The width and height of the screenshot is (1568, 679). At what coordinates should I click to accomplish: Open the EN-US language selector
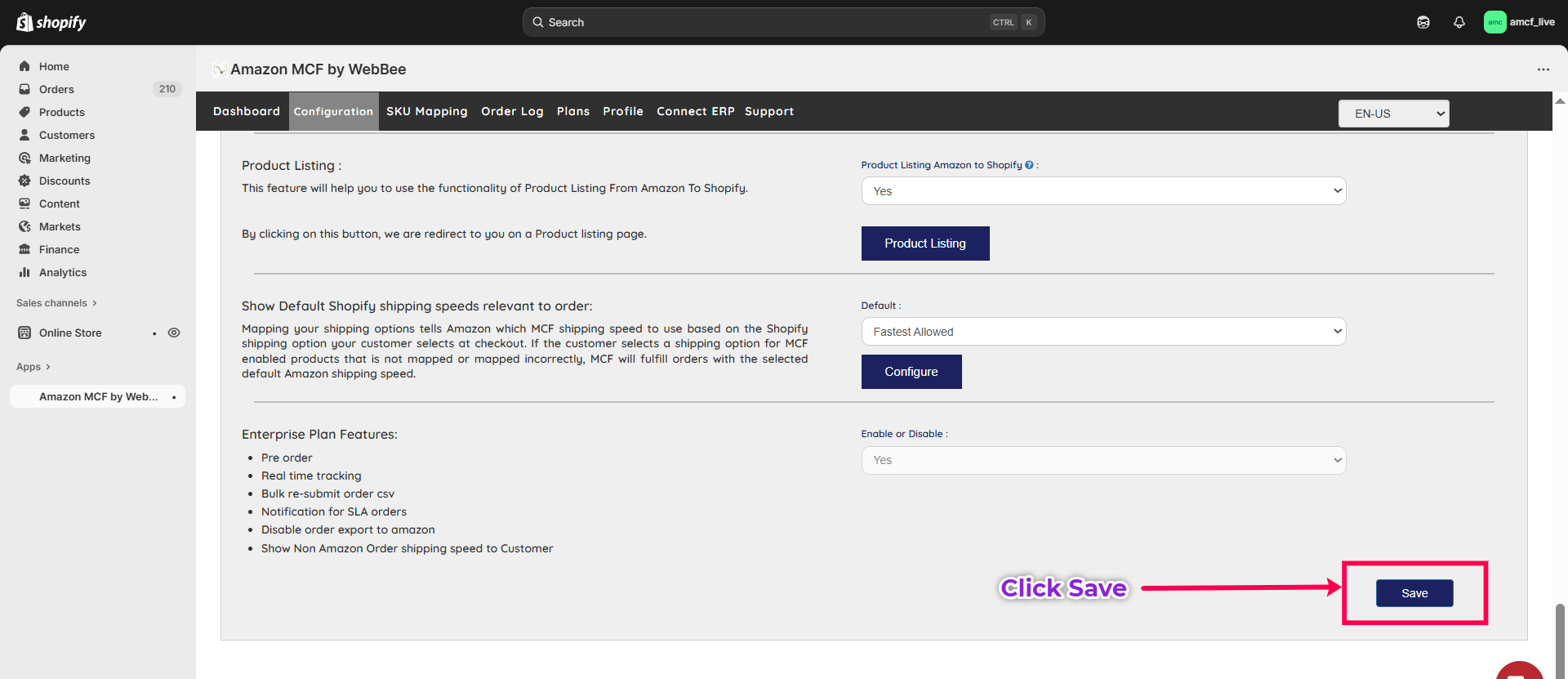coord(1393,114)
